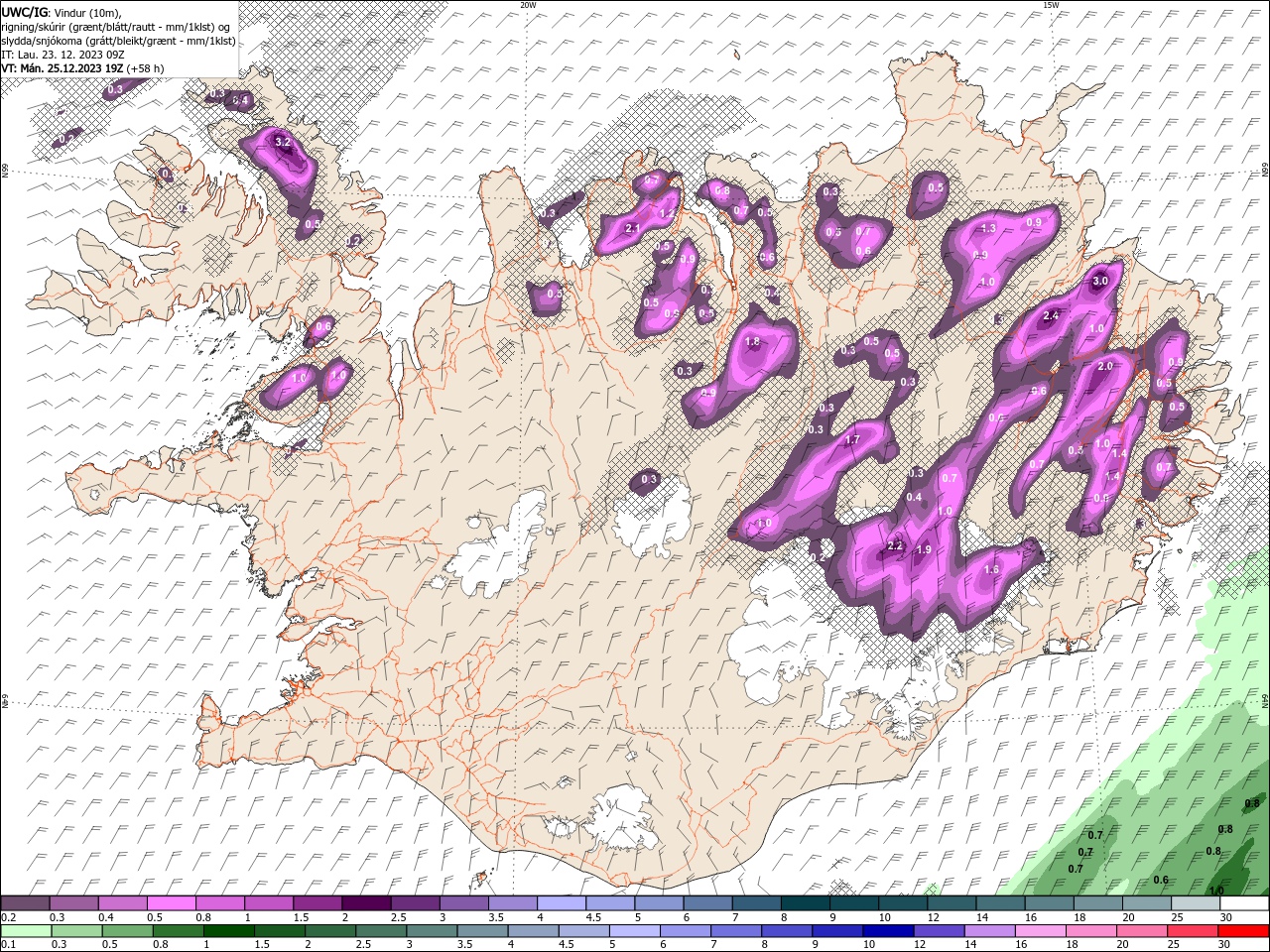This screenshot has width=1270, height=952.
Task: Click the 6–7 periwinkle rain legend swatch
Action: tap(686, 931)
